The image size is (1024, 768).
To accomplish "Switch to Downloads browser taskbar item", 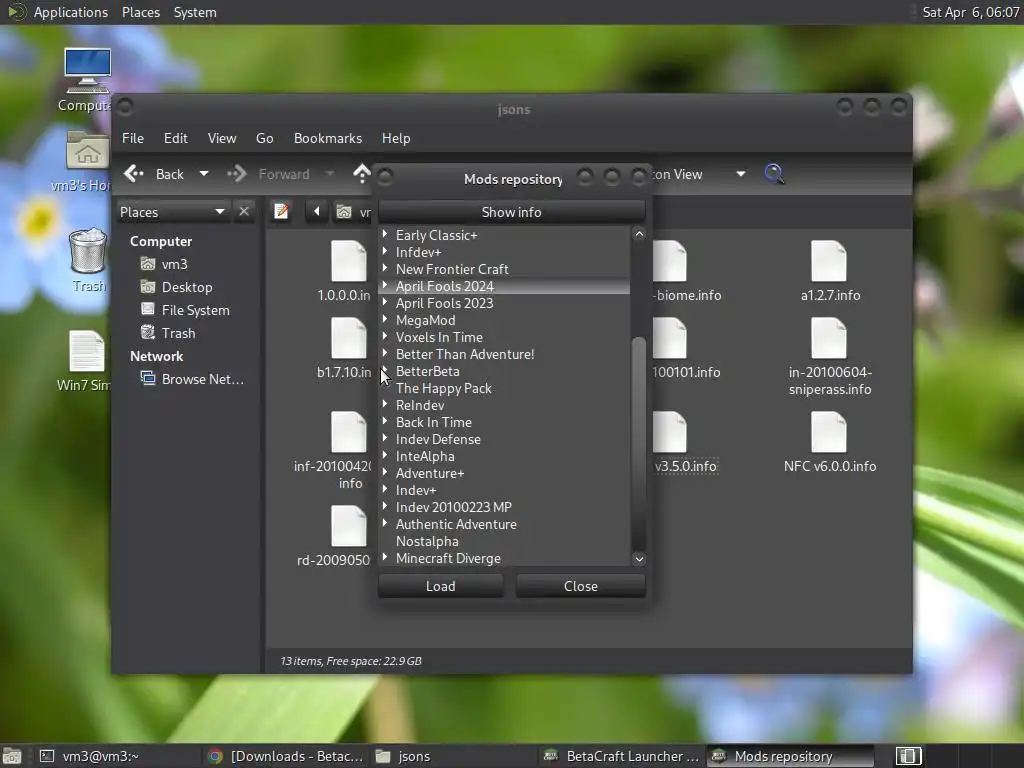I will (286, 756).
